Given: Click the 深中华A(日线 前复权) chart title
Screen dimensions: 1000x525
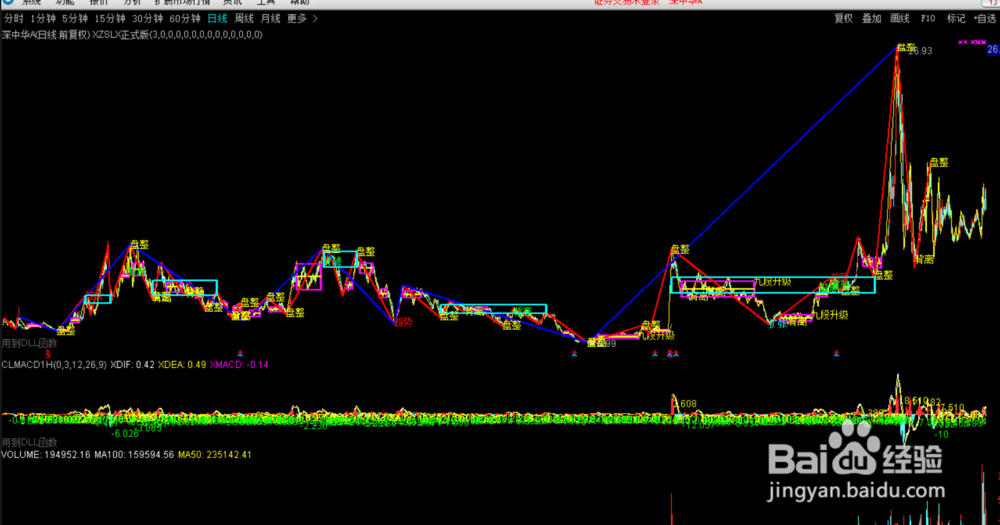Looking at the screenshot, I should tap(46, 34).
